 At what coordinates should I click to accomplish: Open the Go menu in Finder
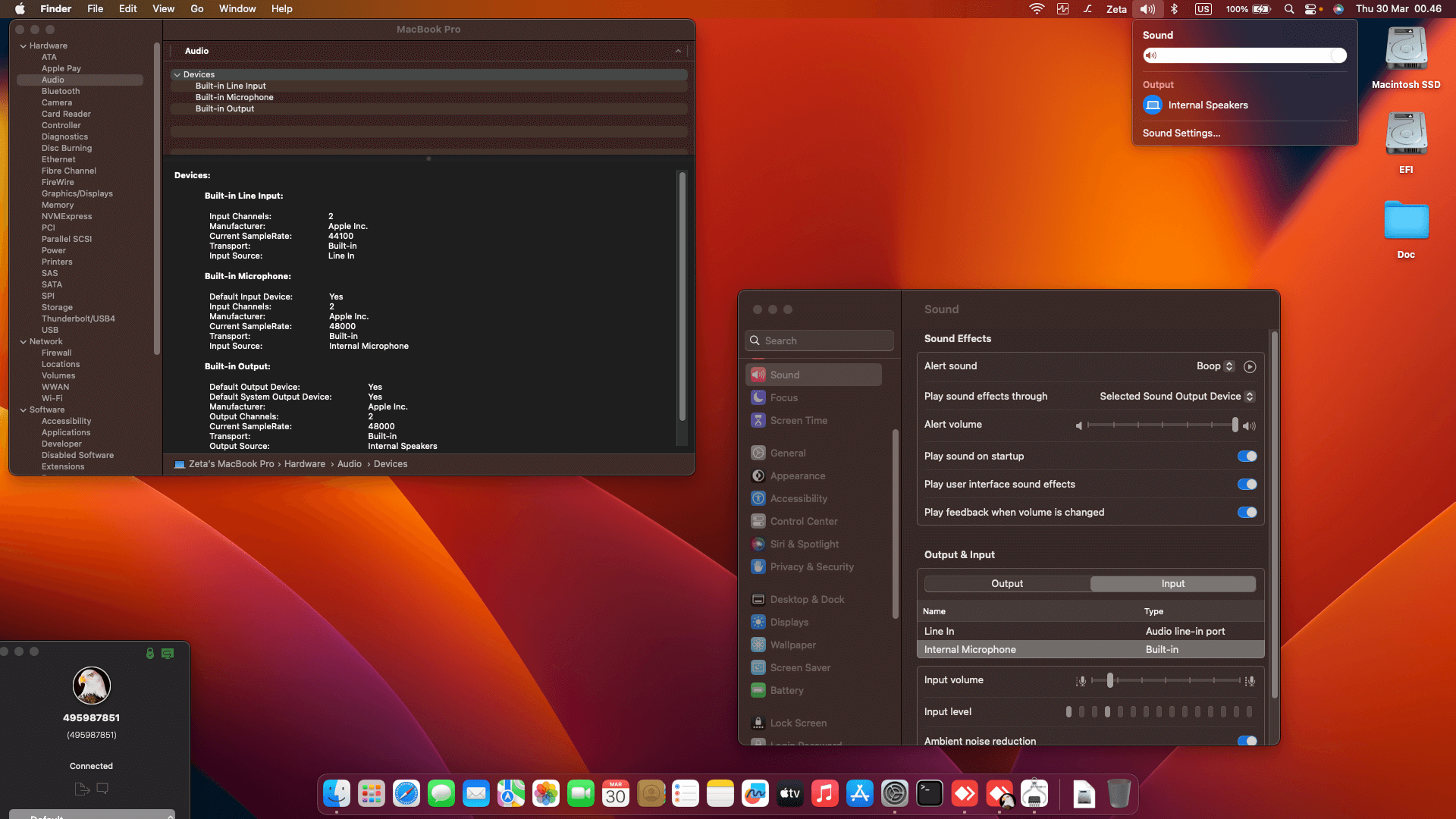[196, 8]
